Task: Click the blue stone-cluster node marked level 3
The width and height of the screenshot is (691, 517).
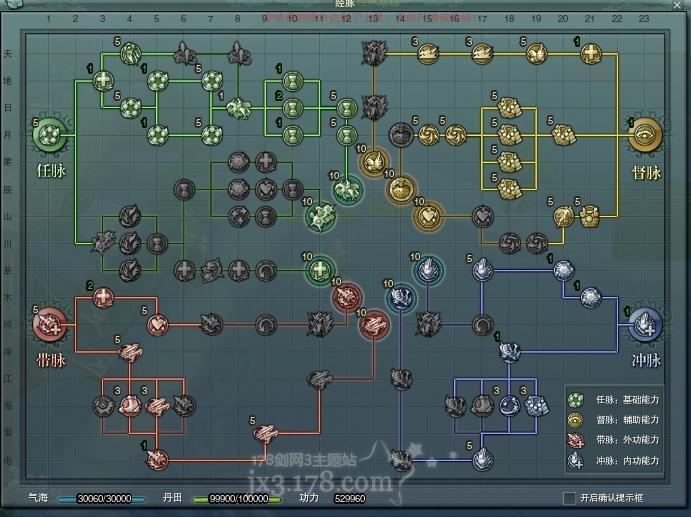Action: coord(536,405)
